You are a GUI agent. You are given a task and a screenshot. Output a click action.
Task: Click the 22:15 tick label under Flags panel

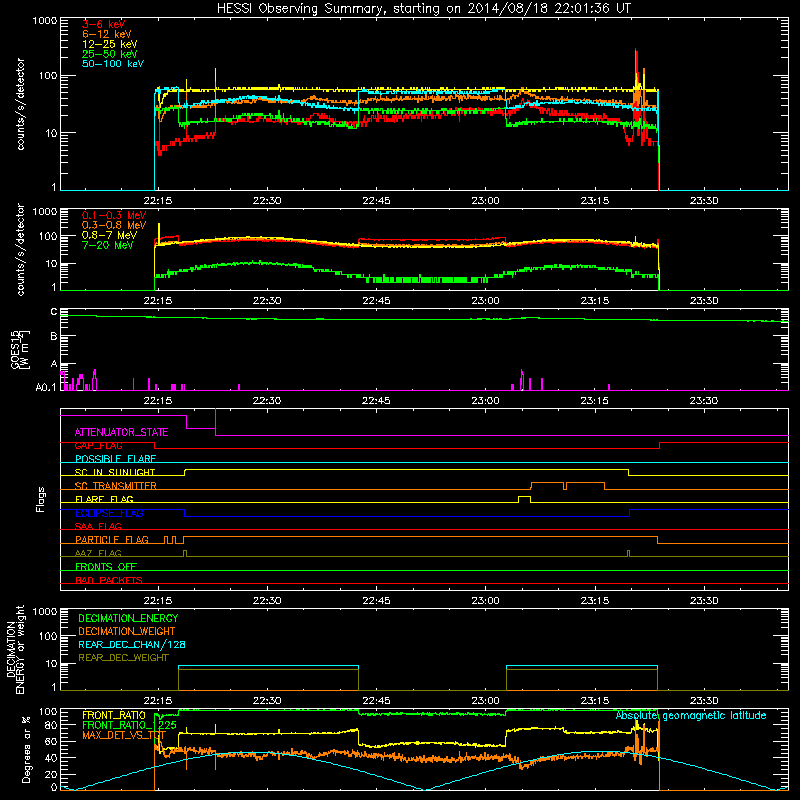point(158,601)
